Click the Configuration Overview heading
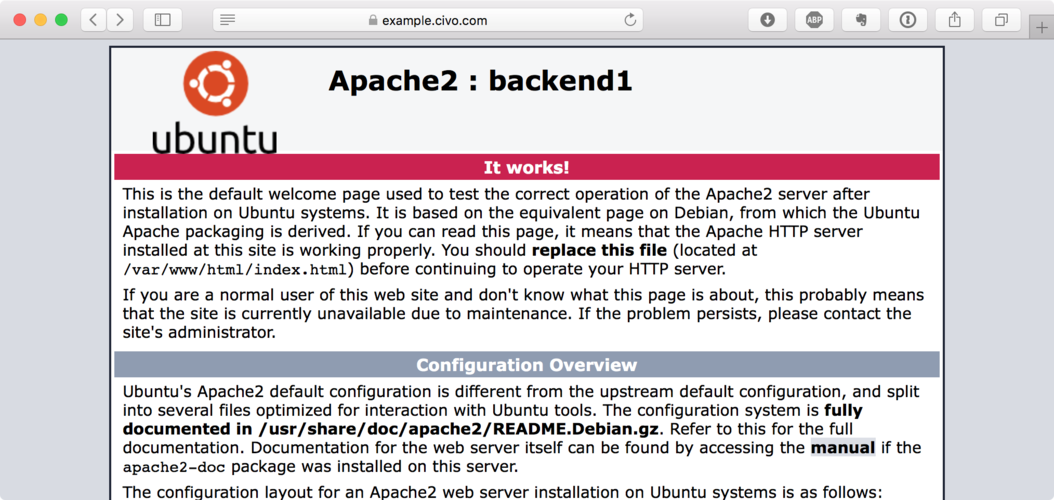This screenshot has width=1054, height=500. (527, 365)
